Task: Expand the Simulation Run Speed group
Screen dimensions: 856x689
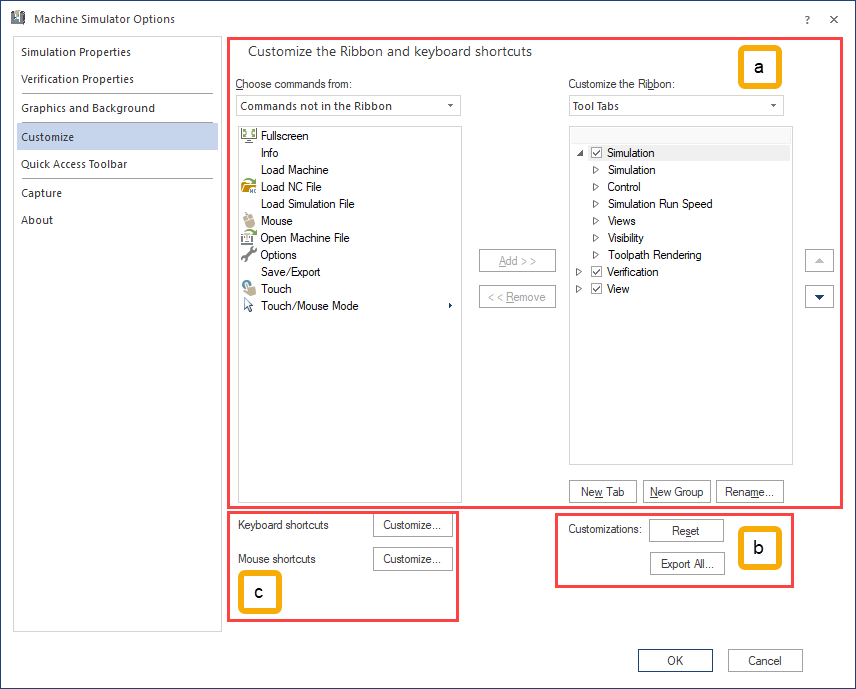Action: point(597,204)
